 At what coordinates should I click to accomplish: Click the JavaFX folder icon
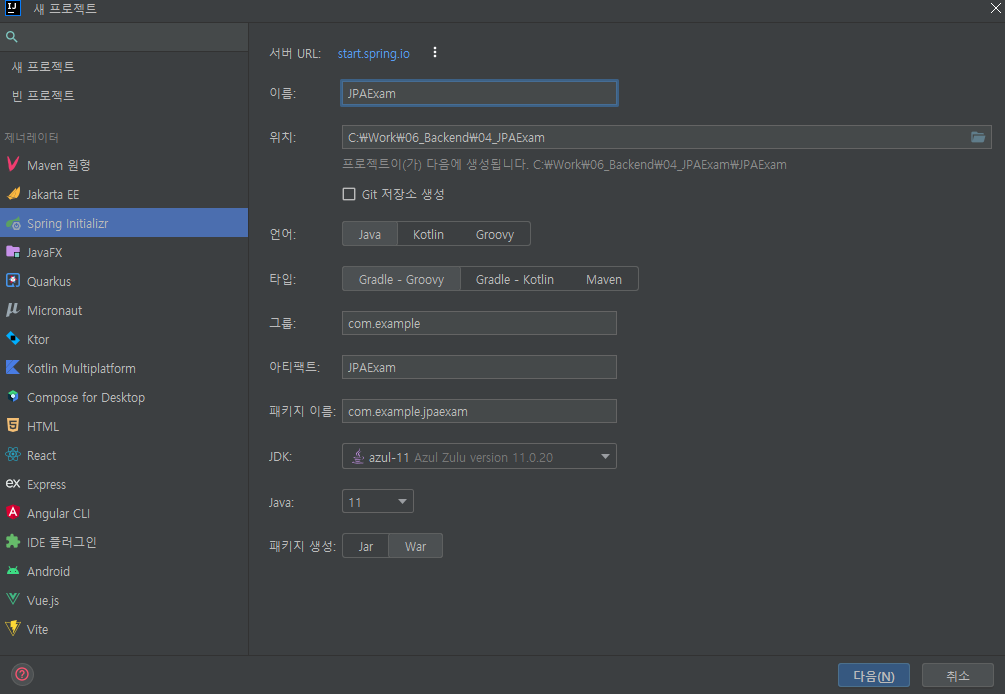pos(13,252)
